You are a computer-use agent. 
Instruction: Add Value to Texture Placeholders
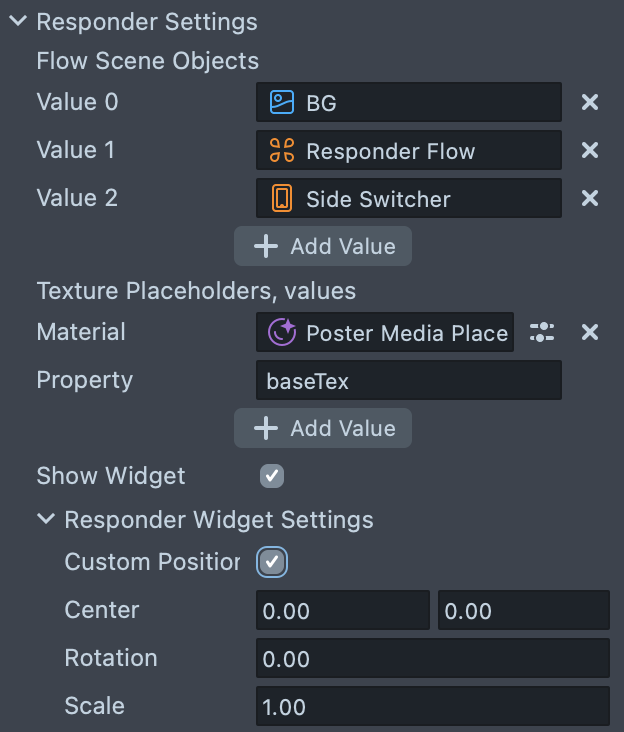[323, 428]
